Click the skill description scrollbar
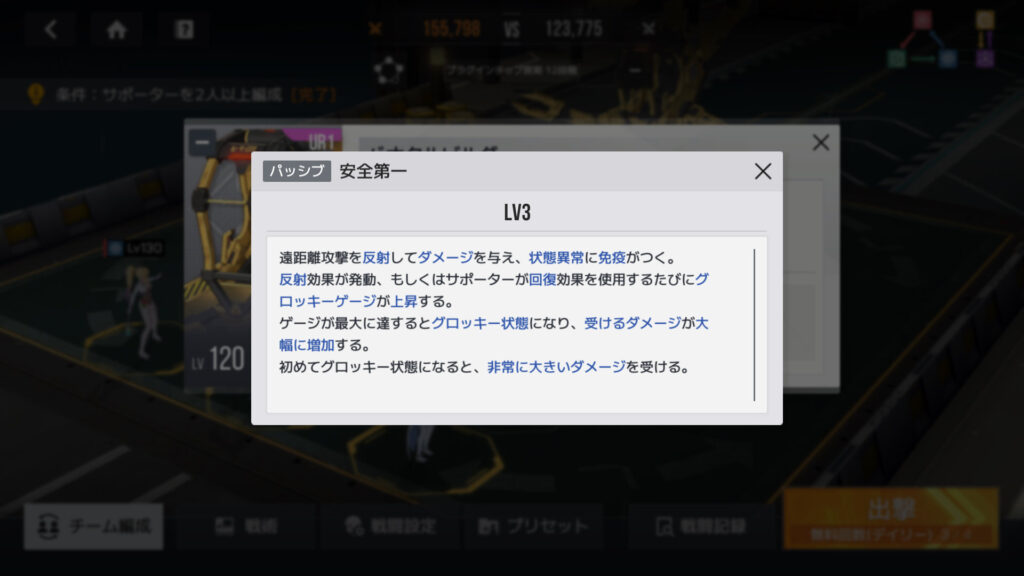Image resolution: width=1024 pixels, height=576 pixels. click(x=754, y=325)
